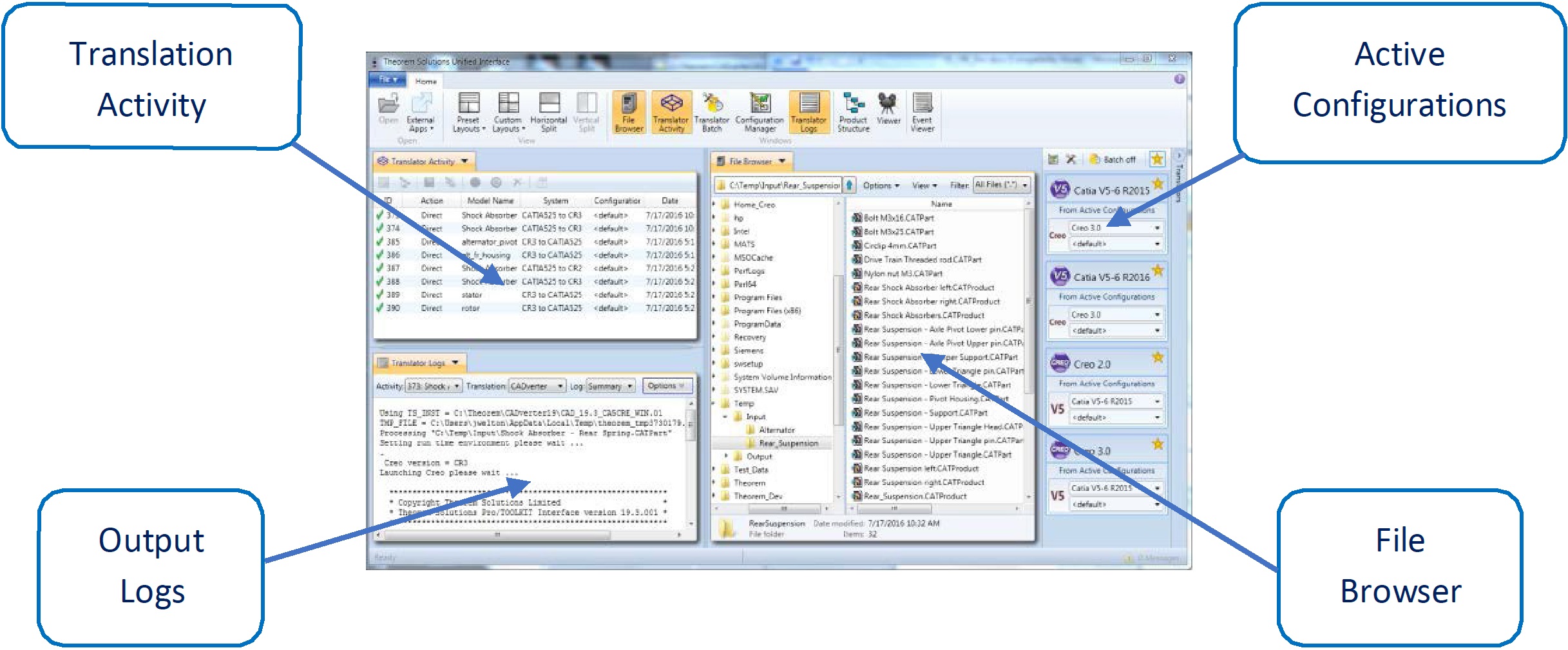The image size is (1568, 650).
Task: Toggle the Batch off button
Action: pos(1113,160)
